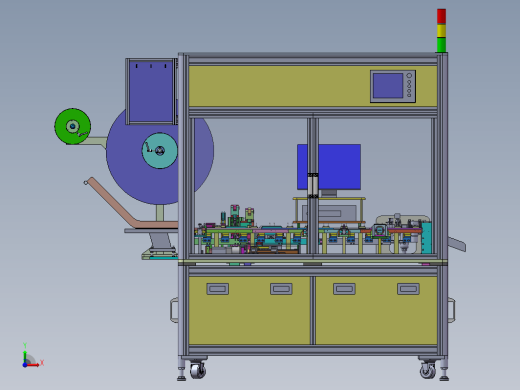Viewport: 520px width, 390px height.
Task: Select the red segment of the tower light
Action: click(x=441, y=16)
